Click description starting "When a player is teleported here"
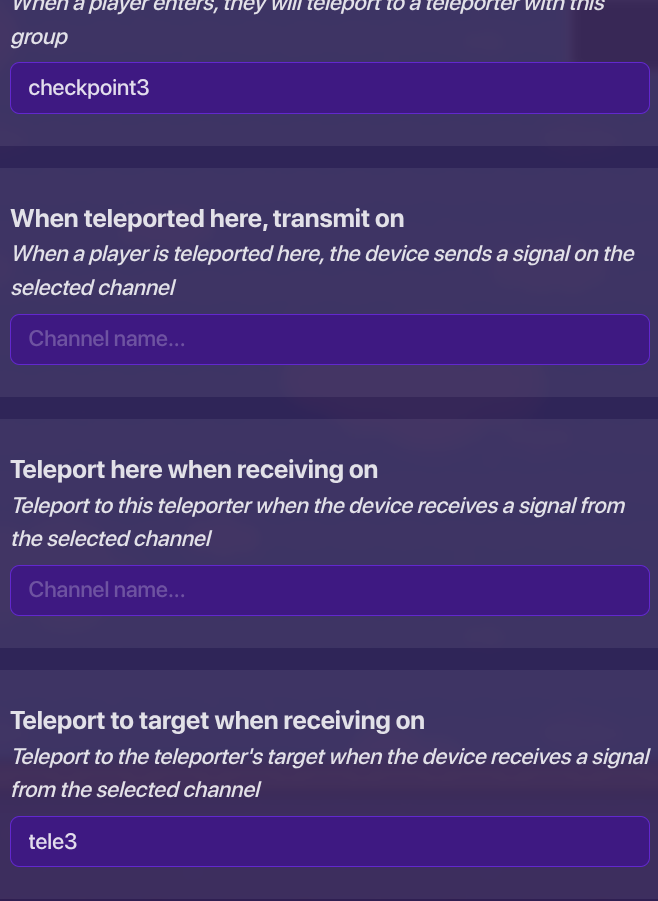 322,253
